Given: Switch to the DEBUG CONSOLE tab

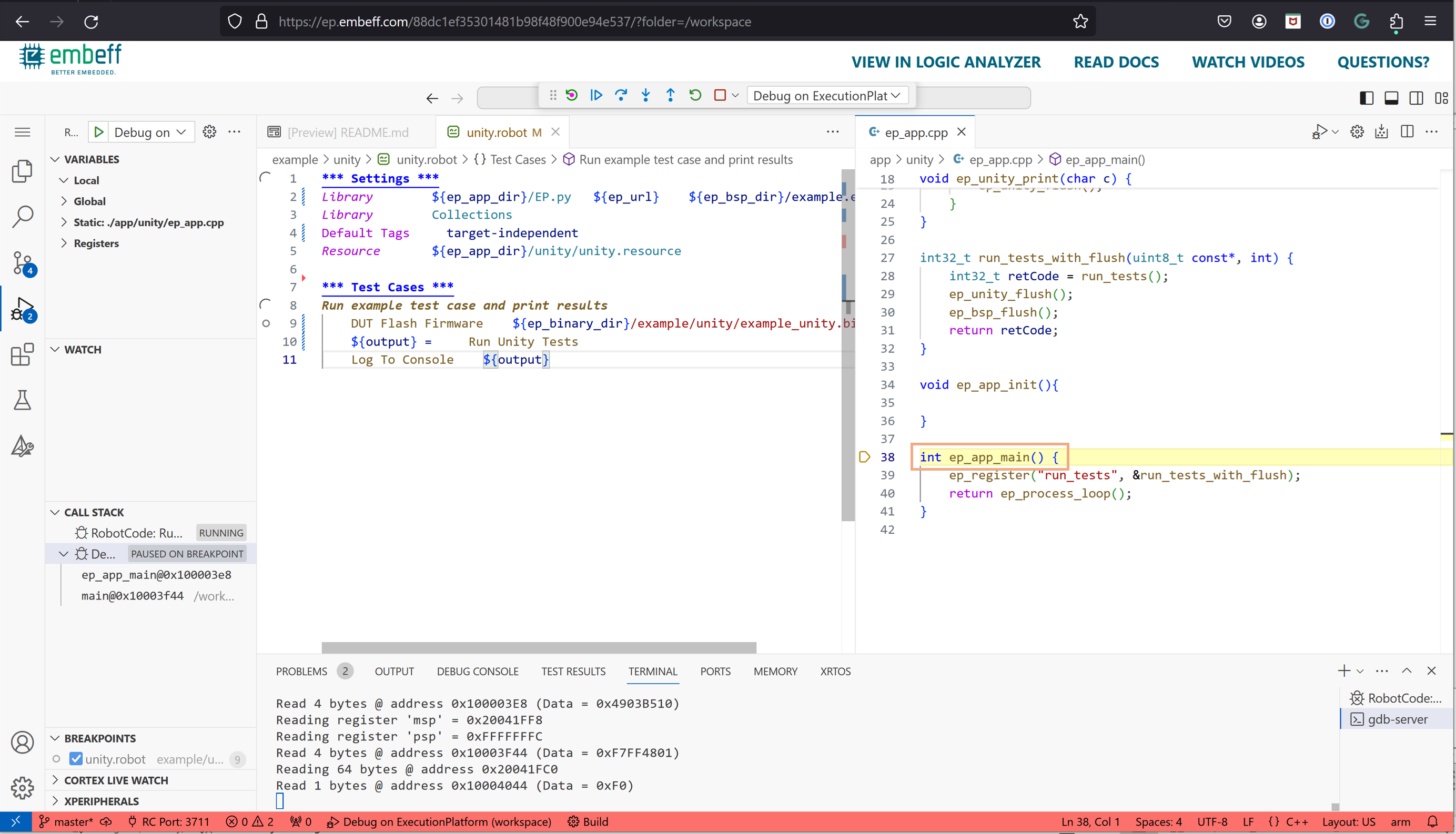Looking at the screenshot, I should click(477, 672).
